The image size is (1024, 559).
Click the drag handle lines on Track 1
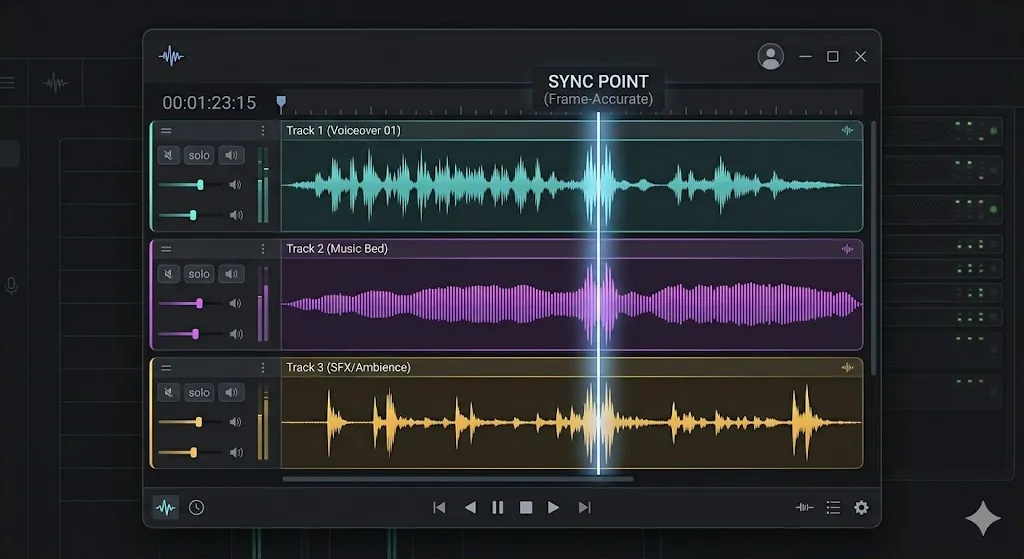point(166,131)
